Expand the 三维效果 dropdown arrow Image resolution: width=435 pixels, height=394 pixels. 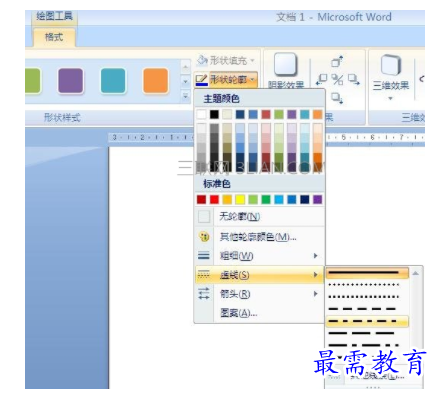tap(391, 98)
